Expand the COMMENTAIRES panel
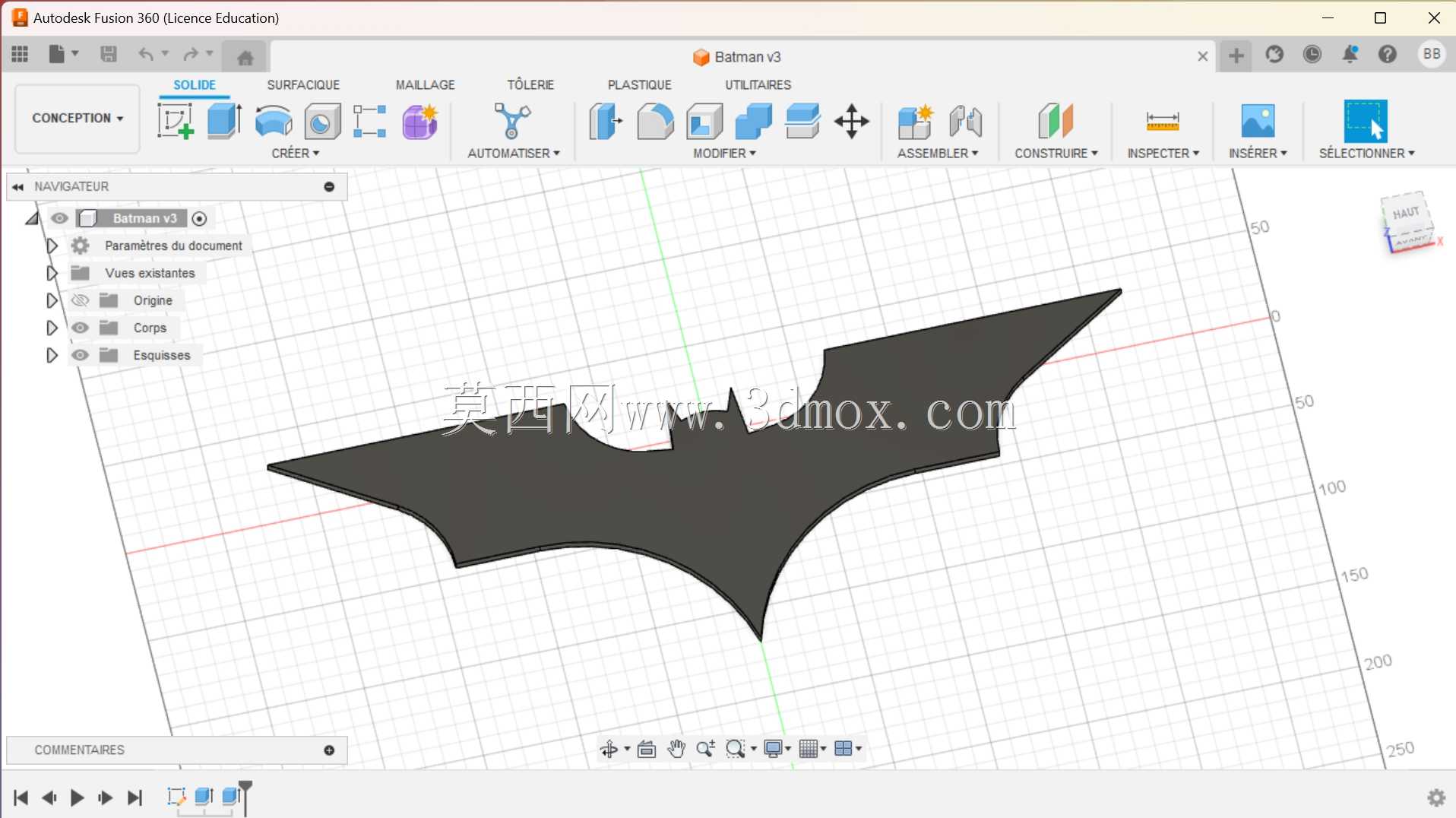1456x818 pixels. [x=329, y=750]
